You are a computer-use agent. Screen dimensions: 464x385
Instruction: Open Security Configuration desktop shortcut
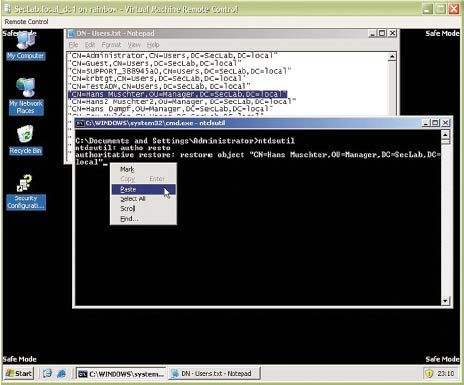point(26,192)
